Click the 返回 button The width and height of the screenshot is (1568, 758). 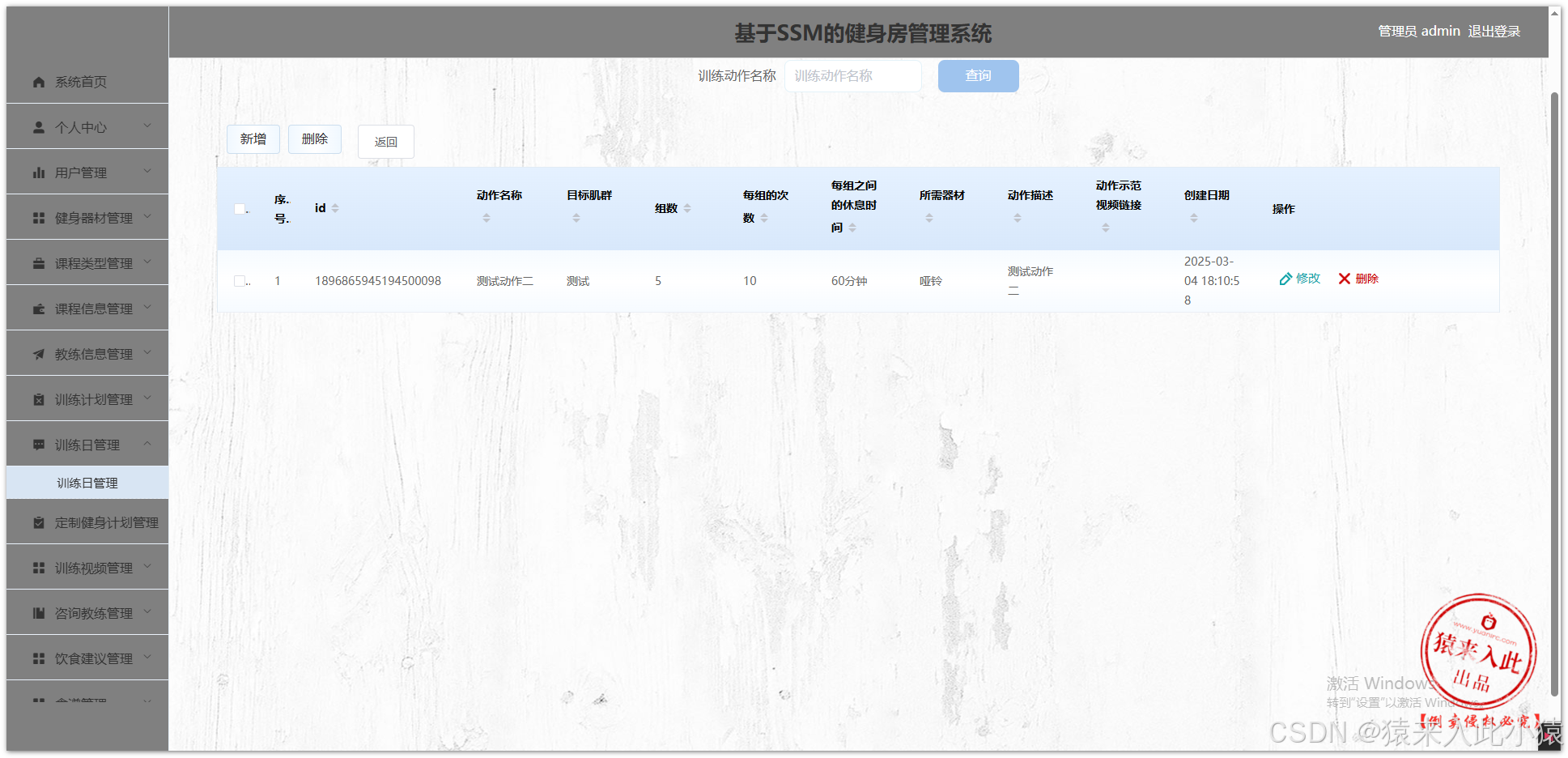[386, 142]
